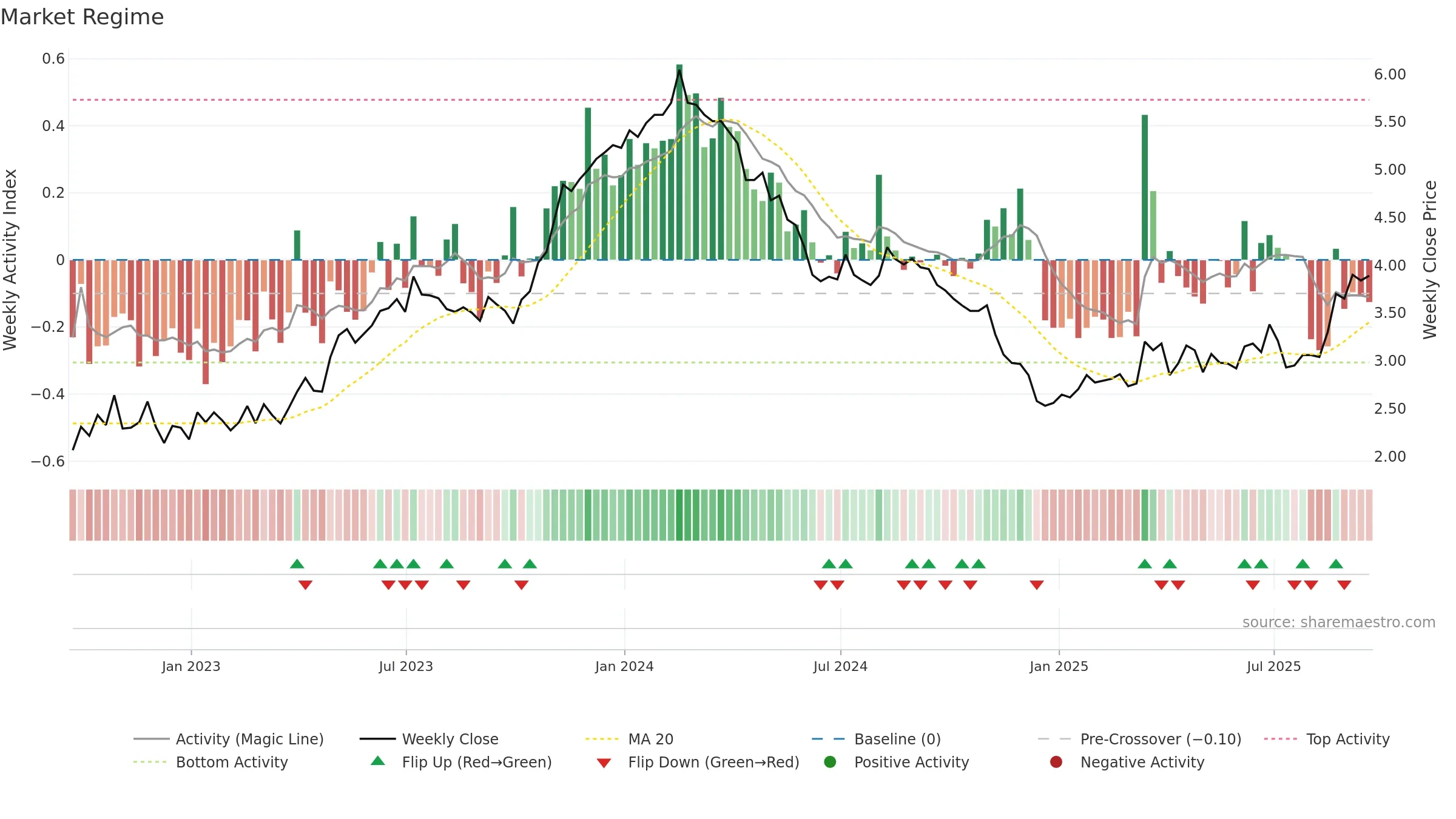1456x819 pixels.
Task: Toggle Flip Up (Red→Green) legend entry
Action: coord(462,762)
